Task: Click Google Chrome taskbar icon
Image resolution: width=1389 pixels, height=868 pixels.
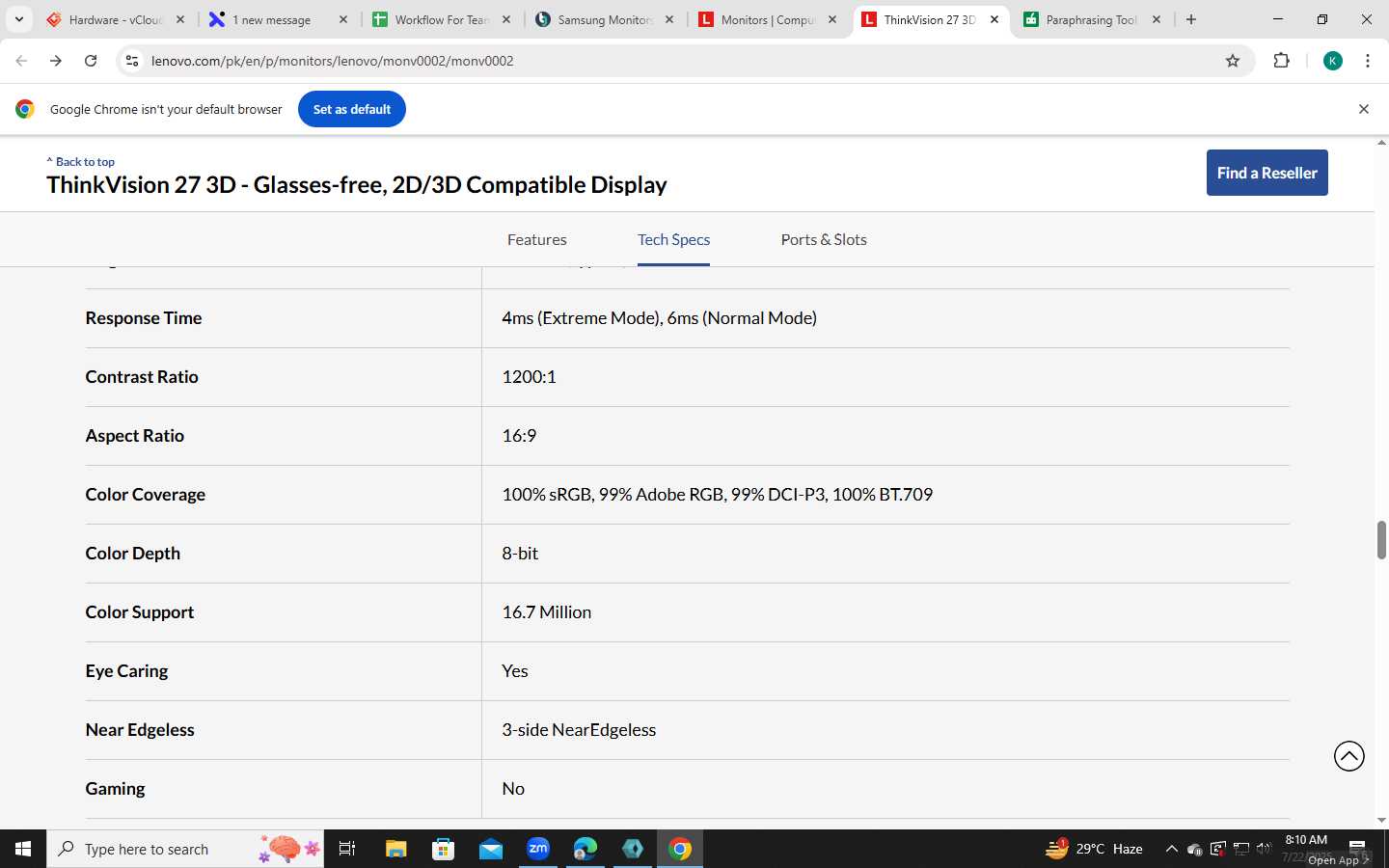Action: [x=680, y=849]
